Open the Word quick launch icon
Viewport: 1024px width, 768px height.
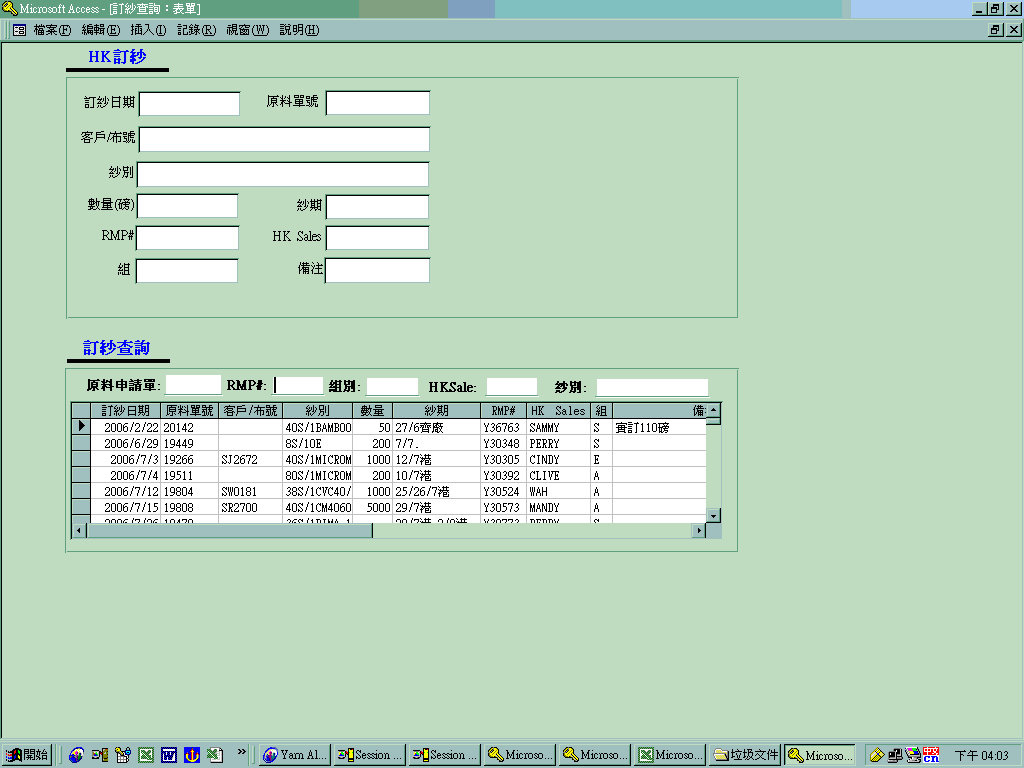click(x=168, y=755)
